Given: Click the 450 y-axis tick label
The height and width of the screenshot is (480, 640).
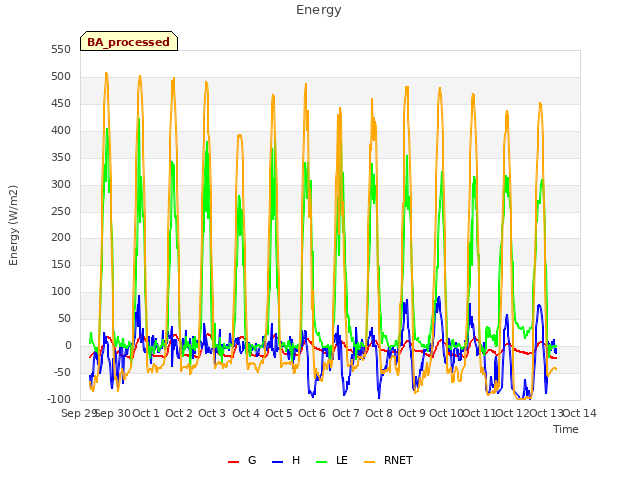Looking at the screenshot, I should click(61, 103).
